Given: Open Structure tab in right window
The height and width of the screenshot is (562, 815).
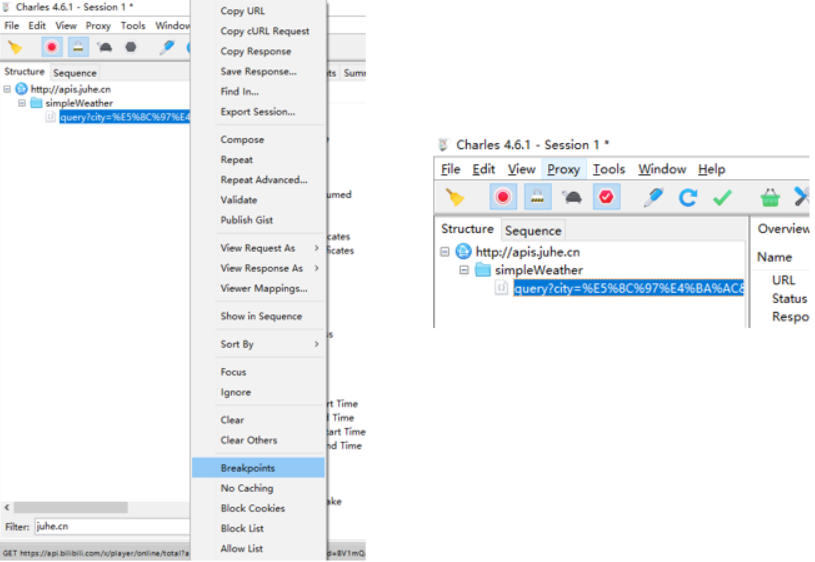Looking at the screenshot, I should tap(467, 229).
